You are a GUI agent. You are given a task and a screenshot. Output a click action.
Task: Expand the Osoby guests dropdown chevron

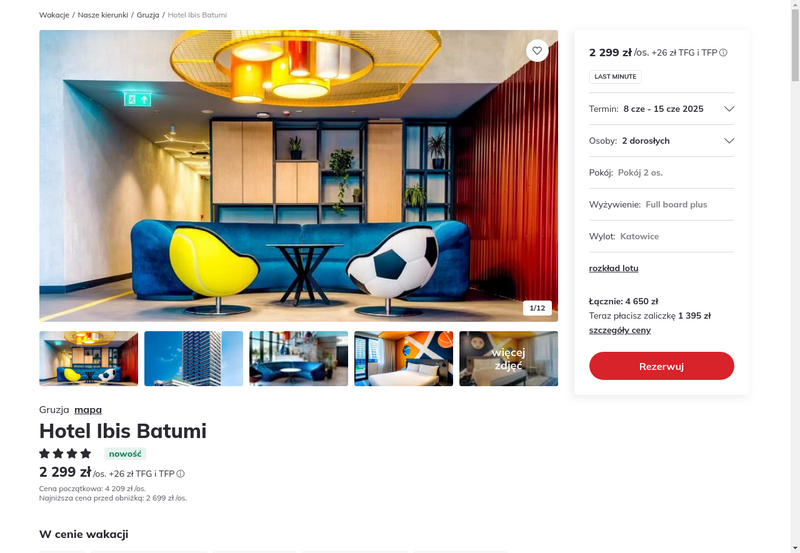729,141
